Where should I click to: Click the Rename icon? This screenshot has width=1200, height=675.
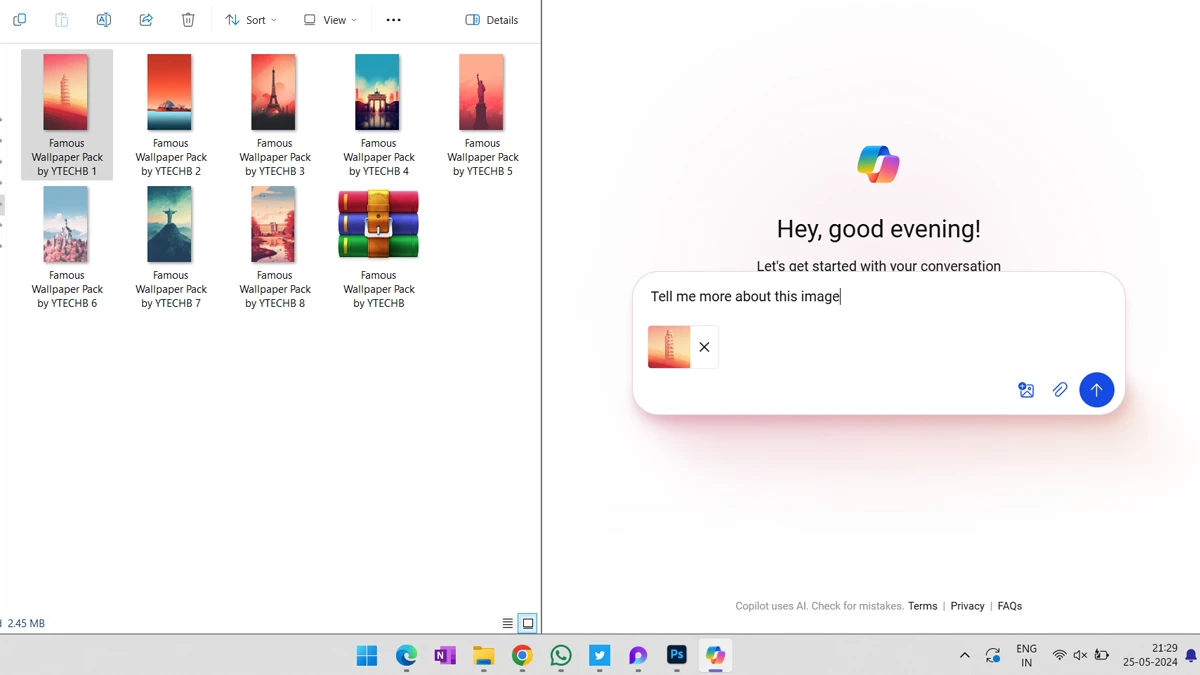[x=103, y=19]
